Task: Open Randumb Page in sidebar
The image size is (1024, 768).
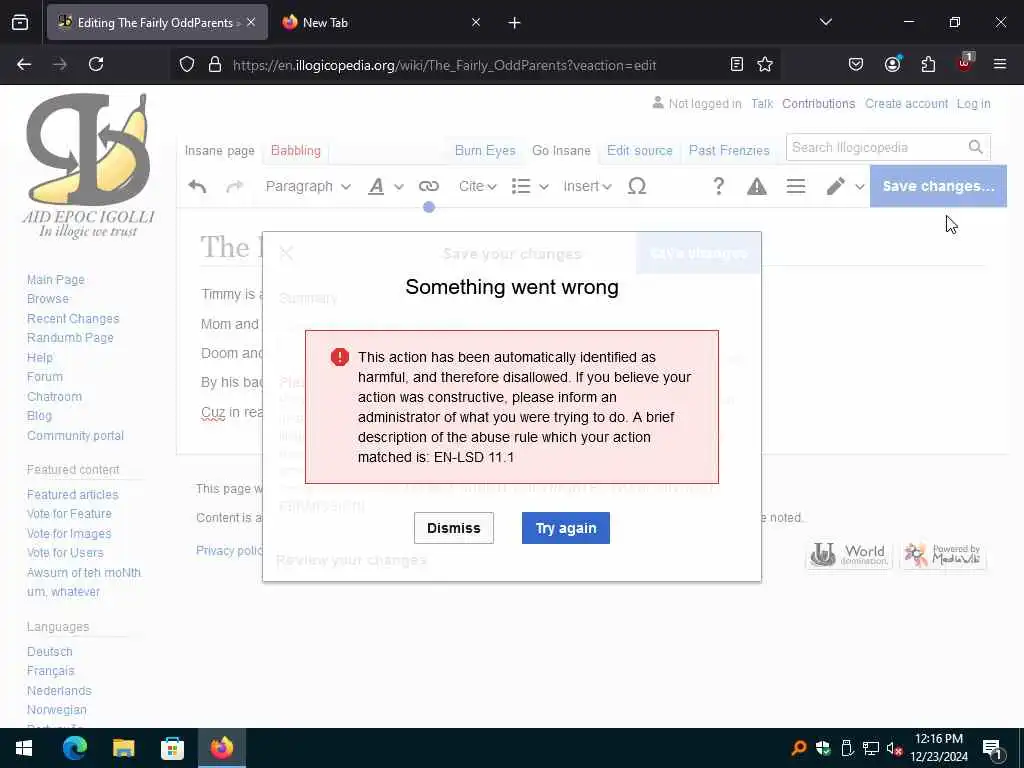Action: [x=70, y=338]
